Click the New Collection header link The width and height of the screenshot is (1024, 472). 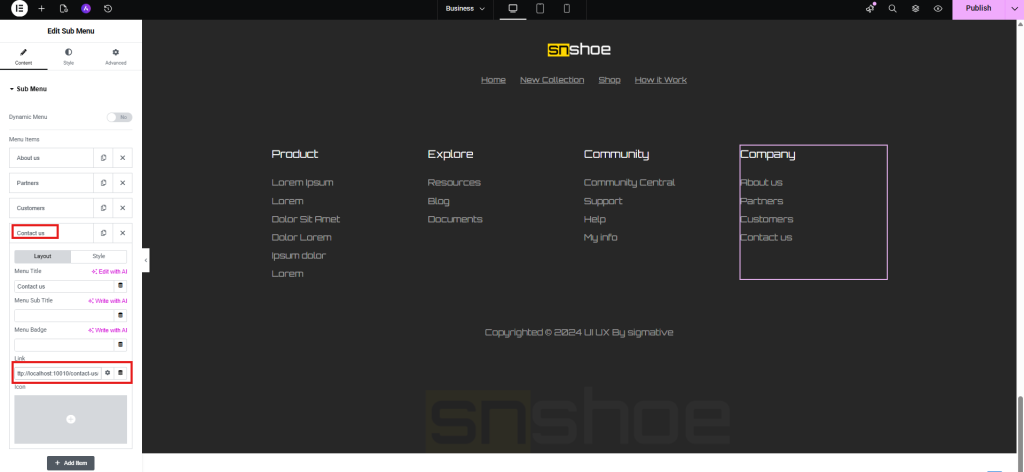(x=552, y=80)
